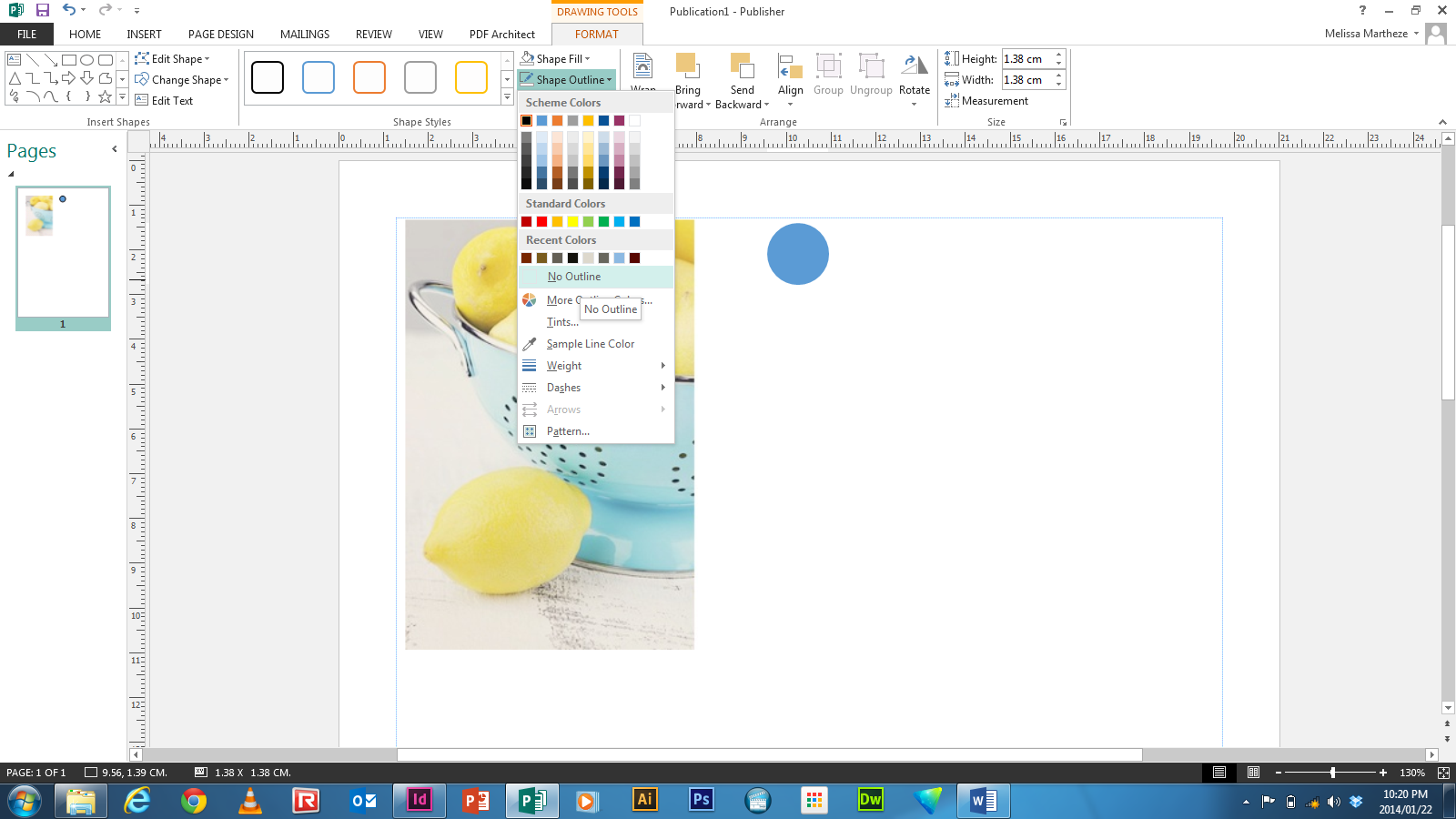Click the Measurement icon in Size group

tap(953, 100)
